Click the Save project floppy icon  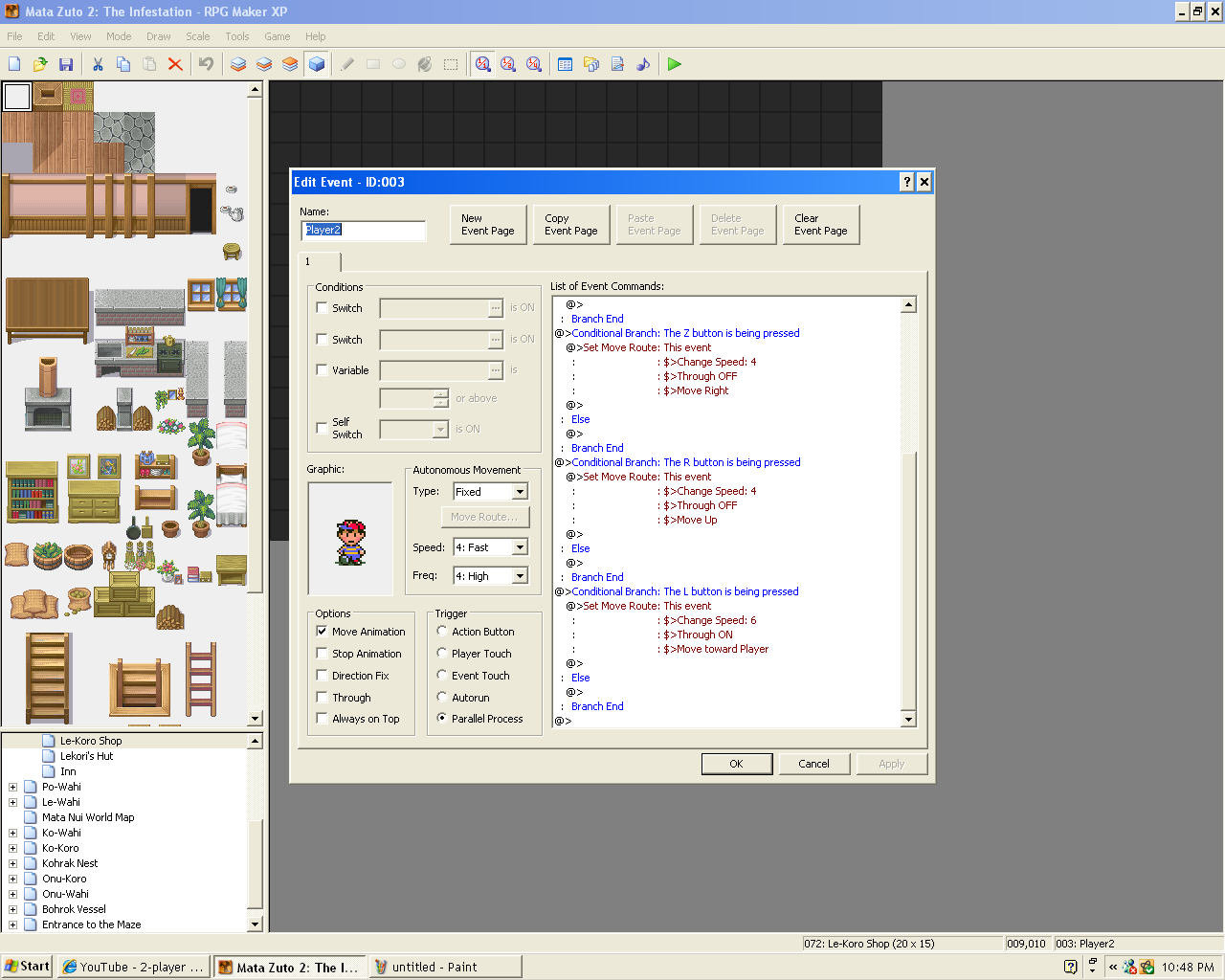(66, 64)
